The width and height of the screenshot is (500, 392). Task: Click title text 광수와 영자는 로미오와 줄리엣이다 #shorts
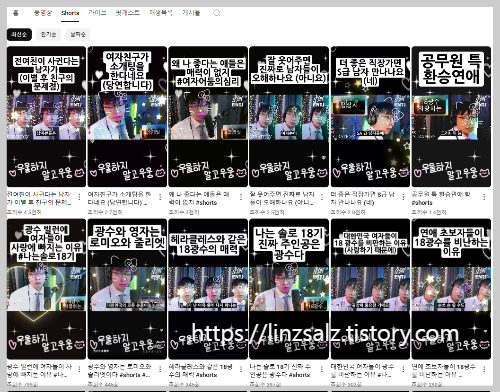(119, 371)
